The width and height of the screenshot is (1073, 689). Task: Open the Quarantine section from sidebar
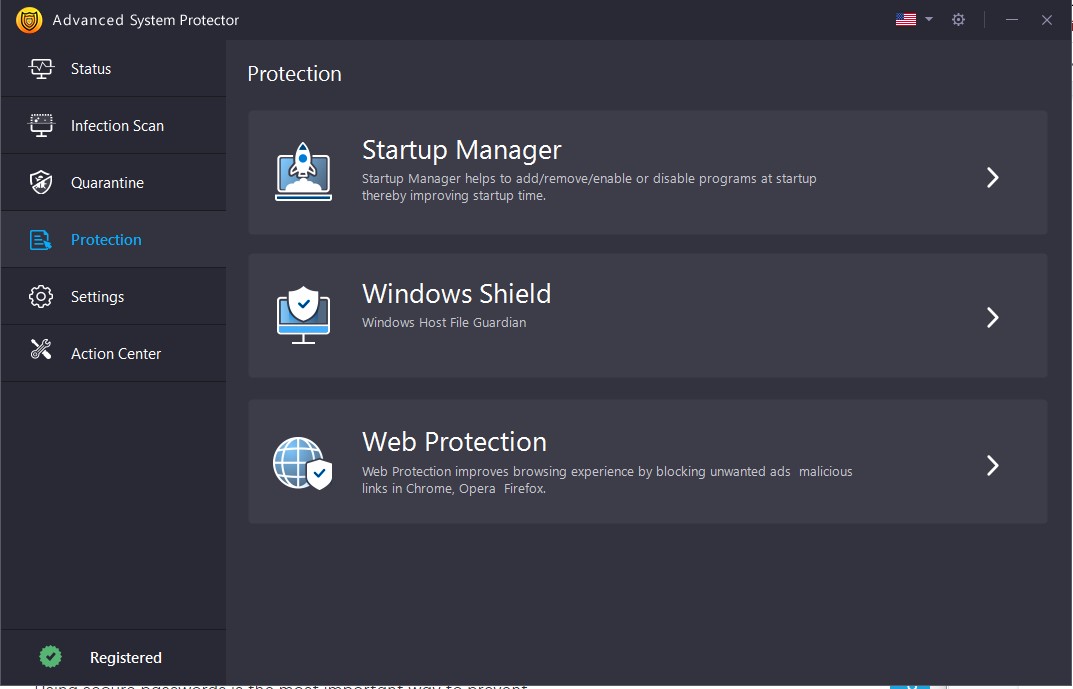click(107, 182)
